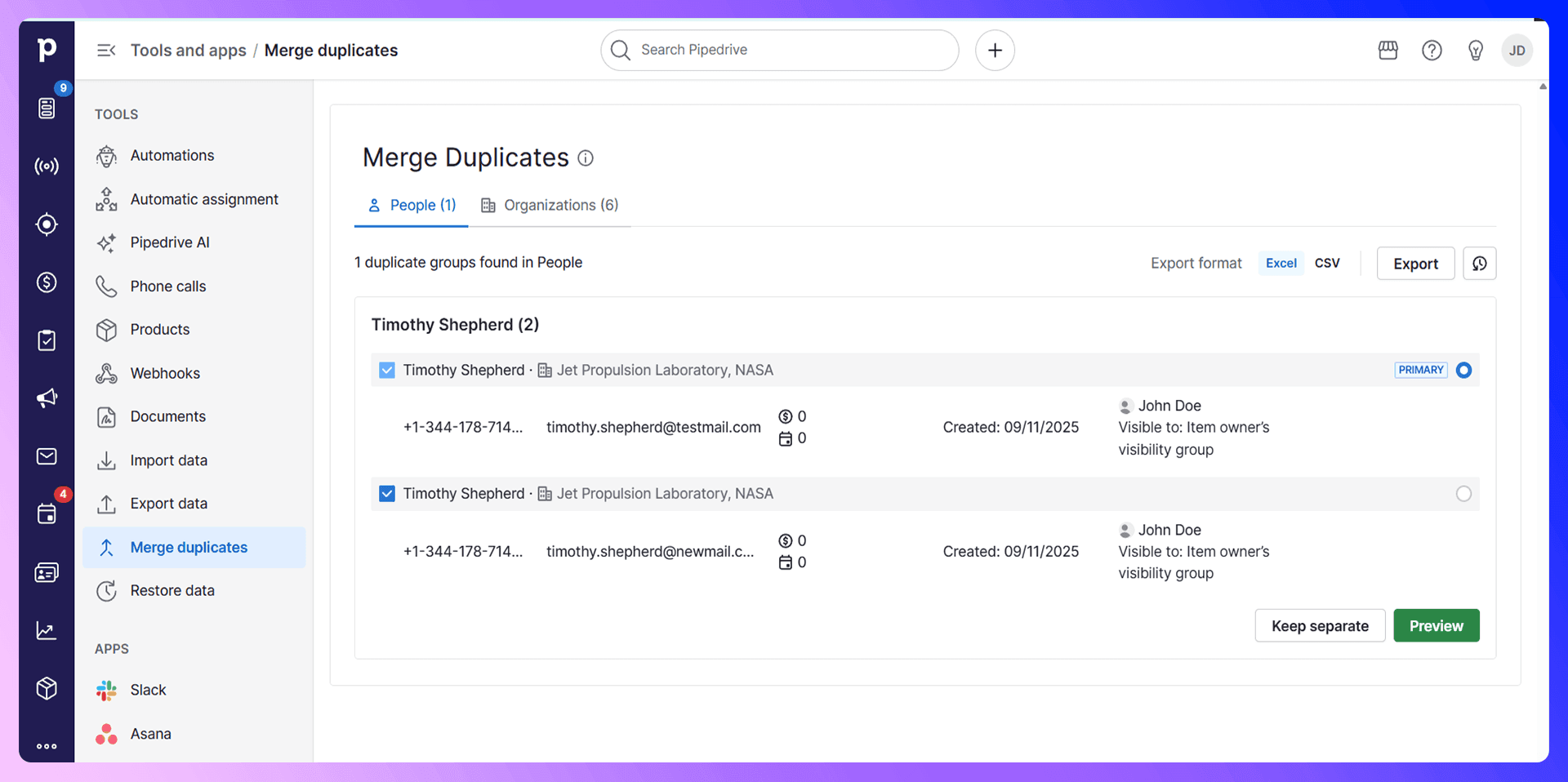Click the Slack app icon

[106, 691]
